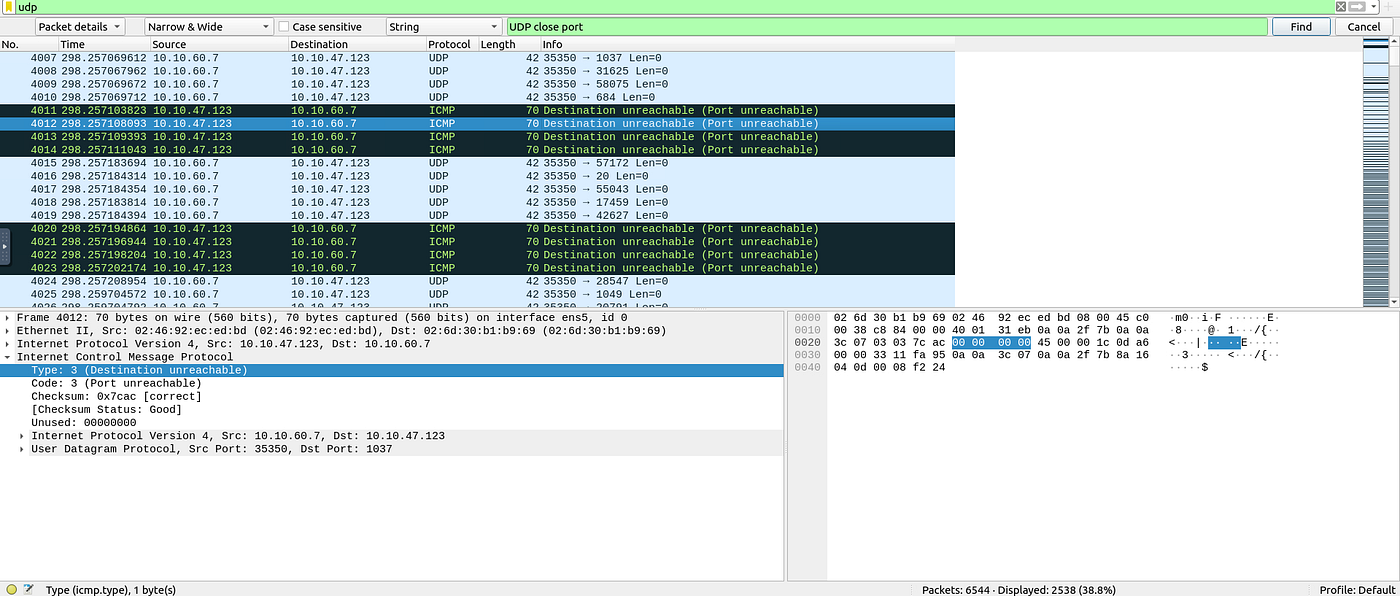Sort by the Source column header
Screen dimensions: 1400x596
click(219, 44)
